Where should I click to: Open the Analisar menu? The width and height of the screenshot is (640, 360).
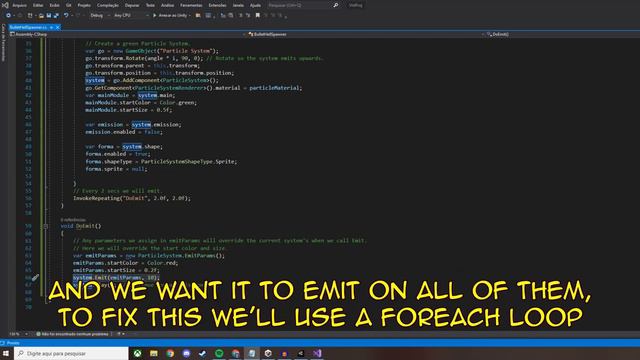pos(167,5)
